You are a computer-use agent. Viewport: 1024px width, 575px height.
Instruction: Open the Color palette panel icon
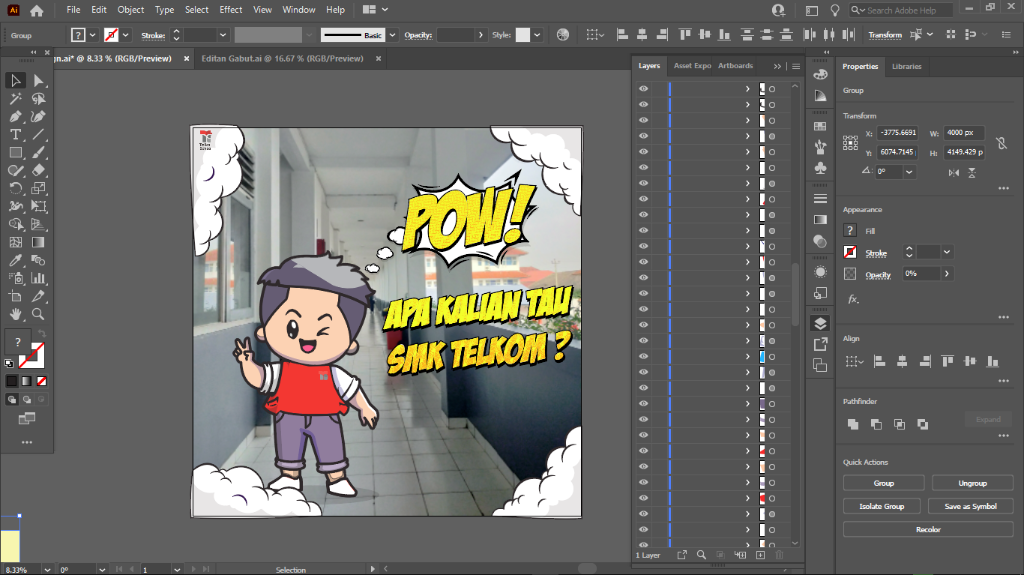[820, 74]
